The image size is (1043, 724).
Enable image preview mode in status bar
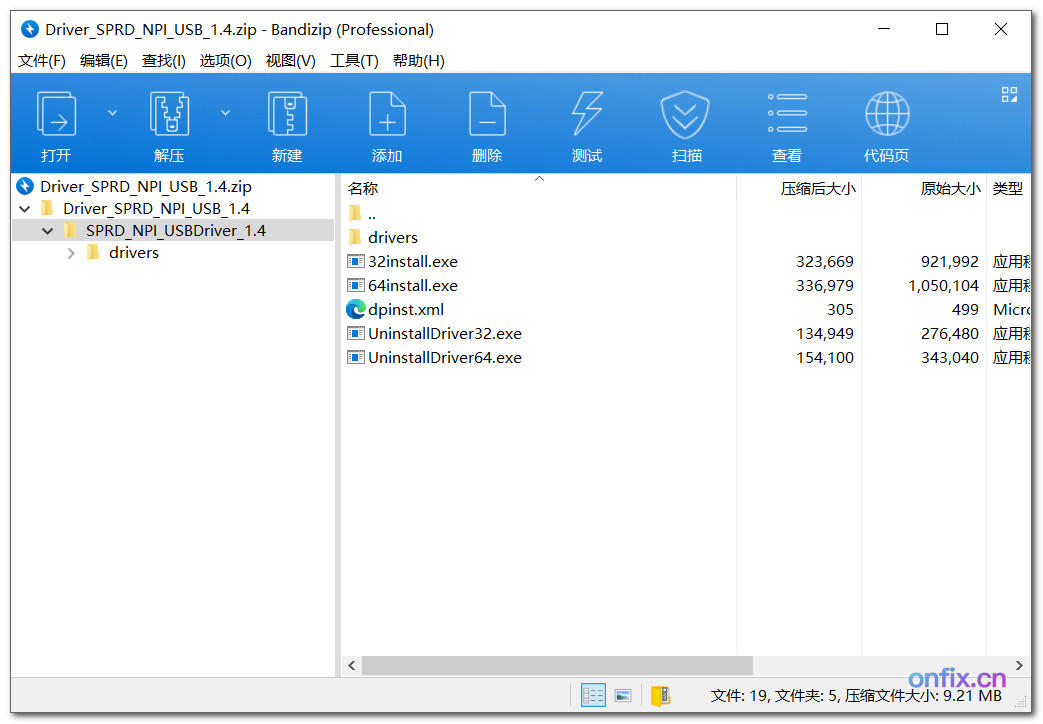[x=623, y=695]
